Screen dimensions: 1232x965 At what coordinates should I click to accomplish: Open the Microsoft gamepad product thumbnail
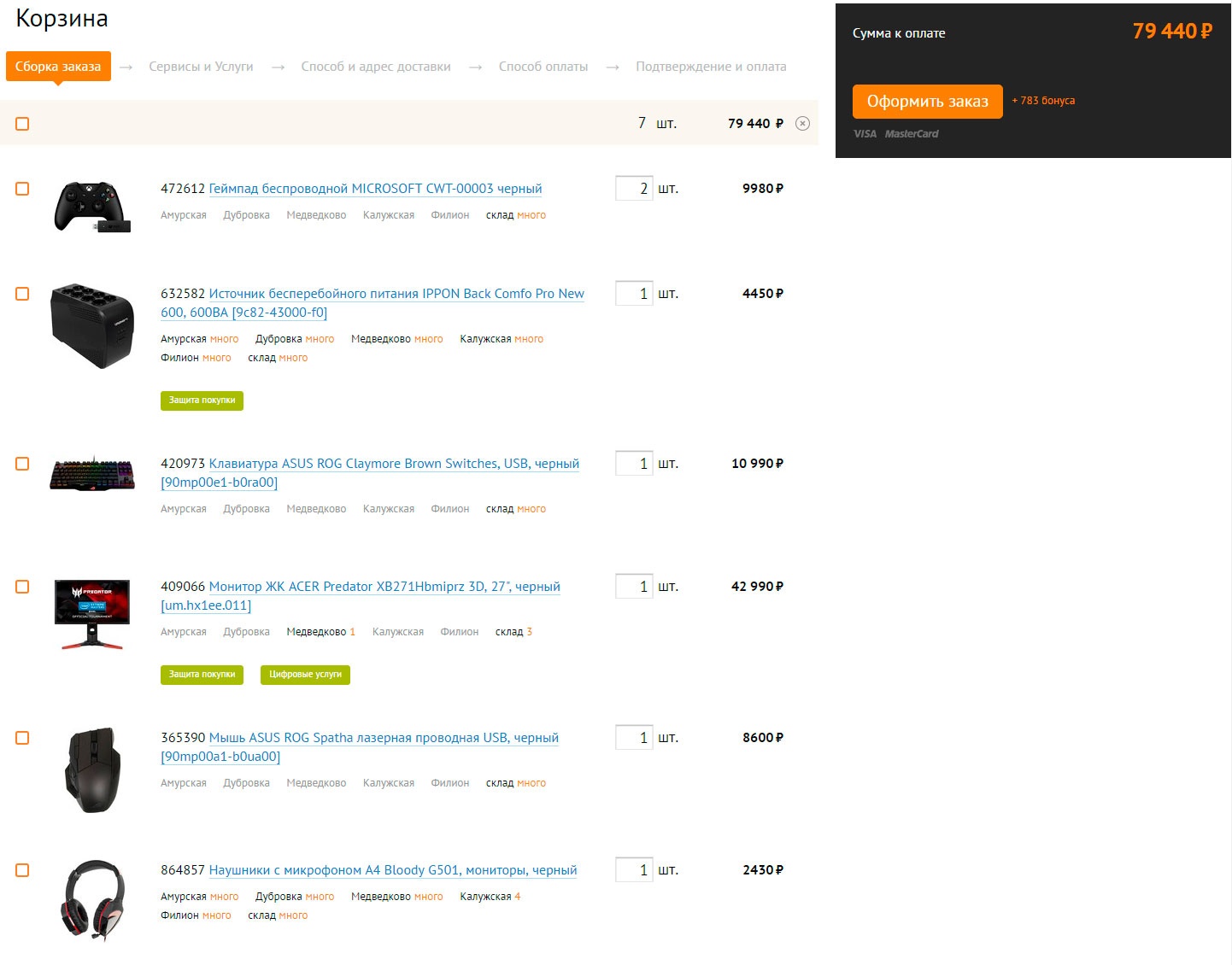click(x=92, y=206)
